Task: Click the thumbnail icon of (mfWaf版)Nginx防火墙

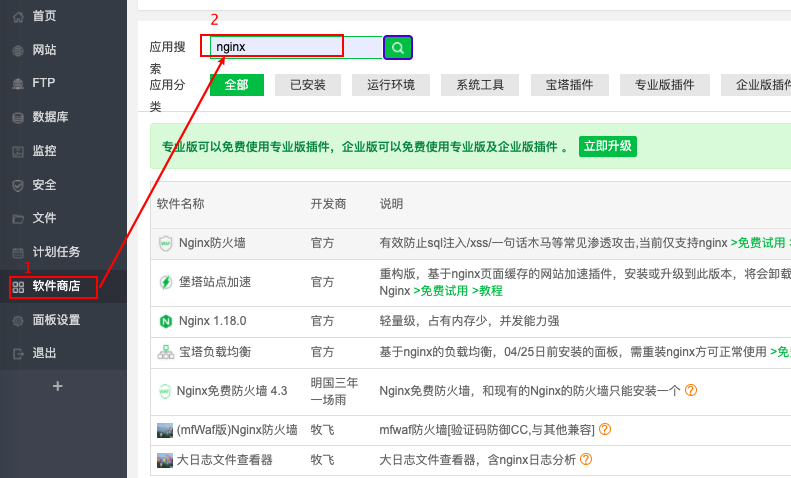Action: 165,430
